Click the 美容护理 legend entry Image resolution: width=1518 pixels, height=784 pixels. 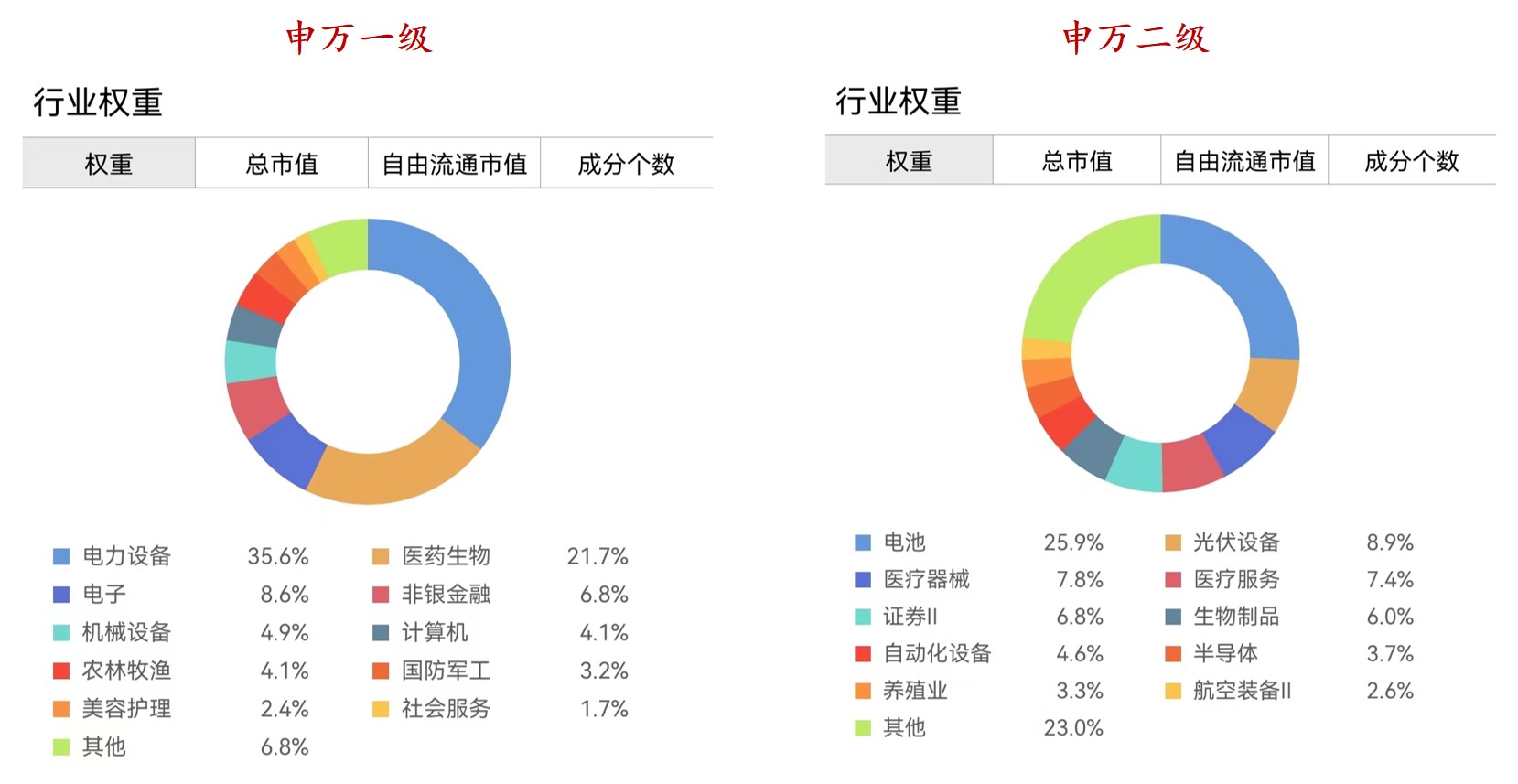point(126,709)
